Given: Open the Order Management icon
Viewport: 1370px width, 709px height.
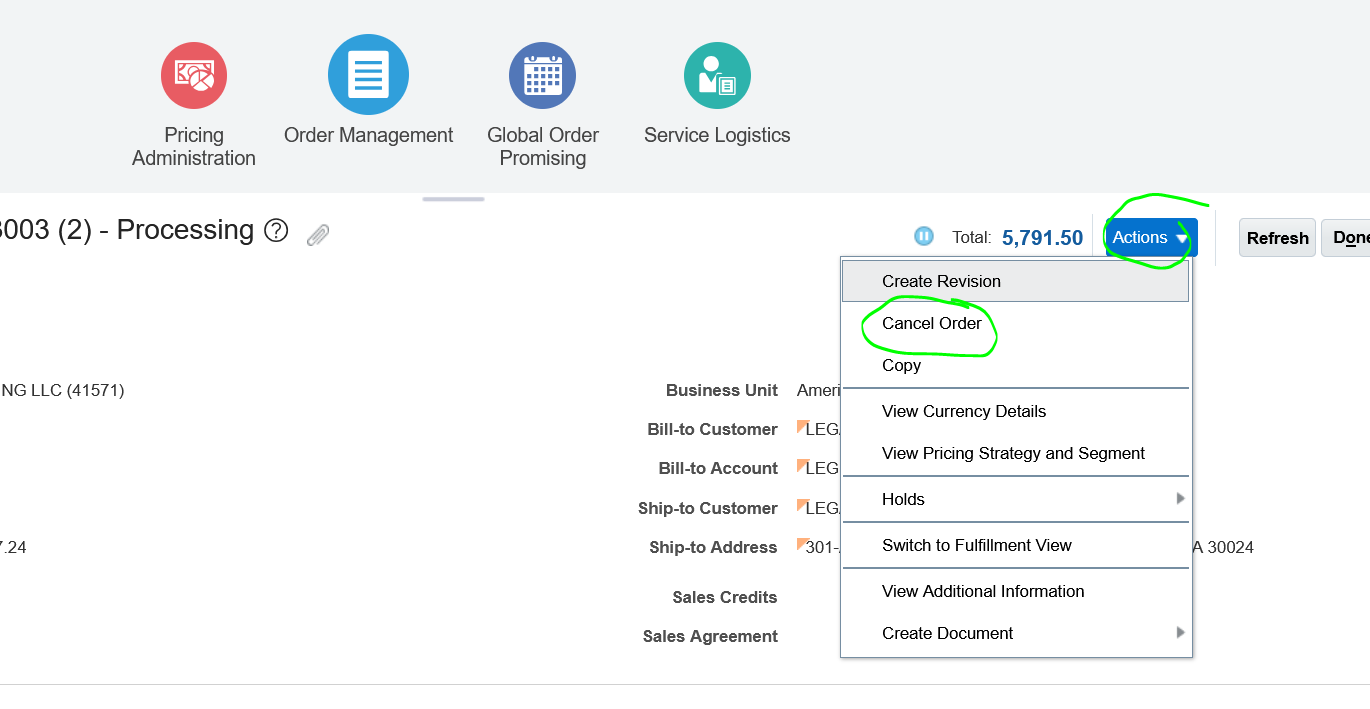Looking at the screenshot, I should tap(368, 75).
